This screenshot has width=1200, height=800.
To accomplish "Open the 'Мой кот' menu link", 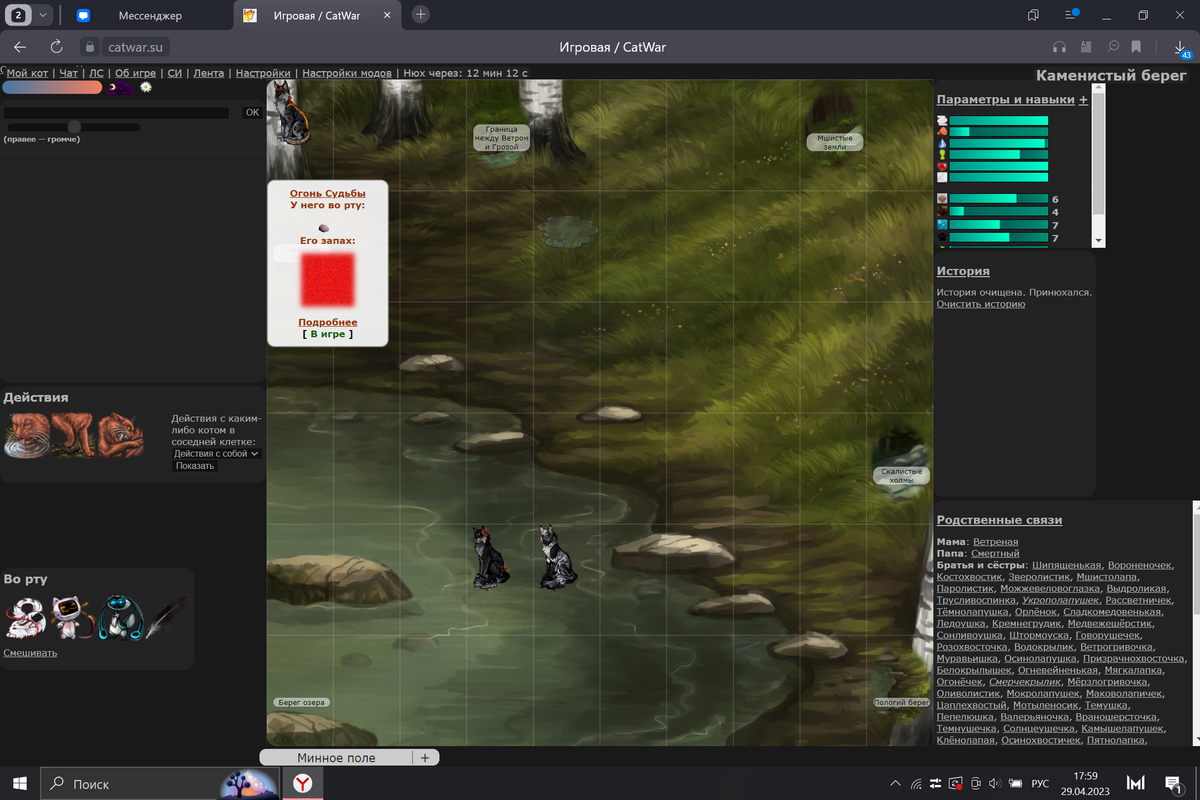I will (27, 73).
